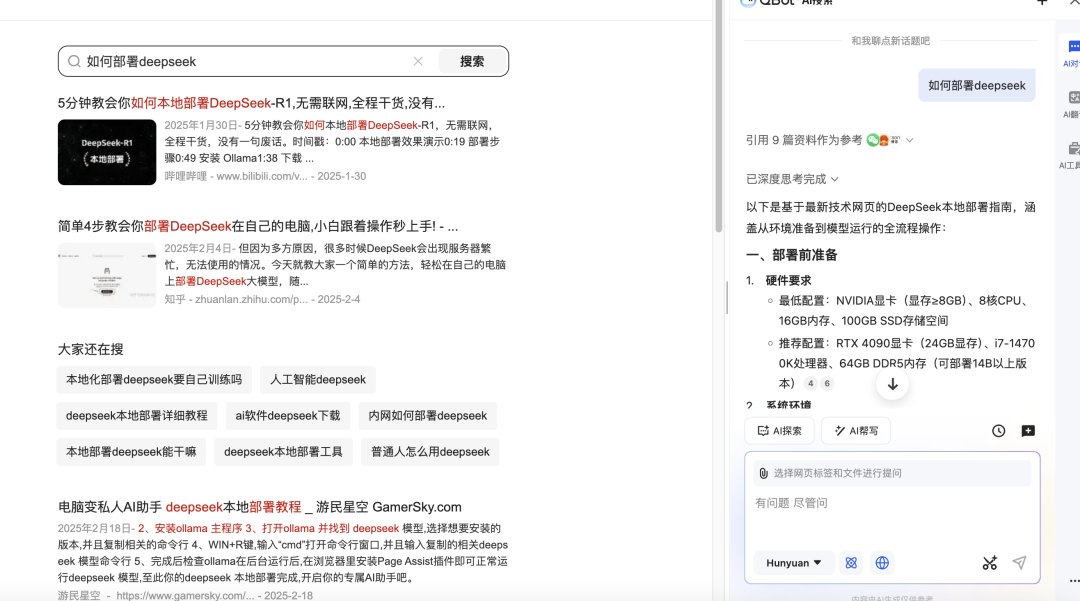Jump to latest reply with the down-arrow button
Screen dimensions: 1080x601
(893, 384)
